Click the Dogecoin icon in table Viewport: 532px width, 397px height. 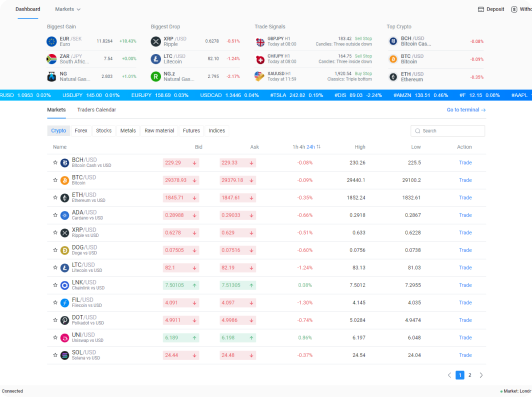[64, 250]
